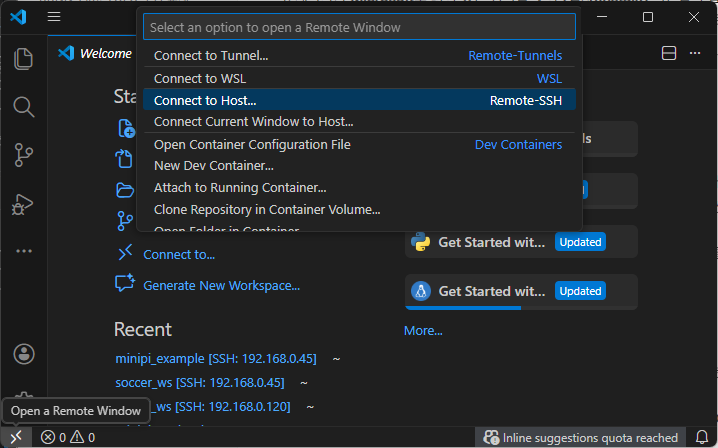Open the Accounts menu icon
This screenshot has width=718, height=448.
24,354
